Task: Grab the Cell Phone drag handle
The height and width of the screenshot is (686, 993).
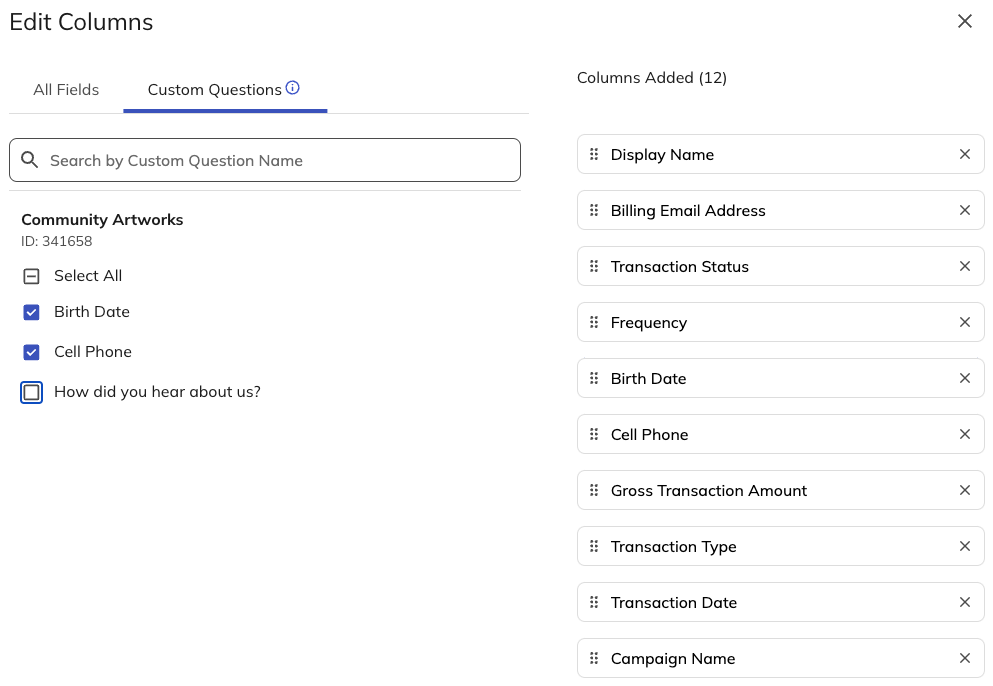Action: [594, 434]
